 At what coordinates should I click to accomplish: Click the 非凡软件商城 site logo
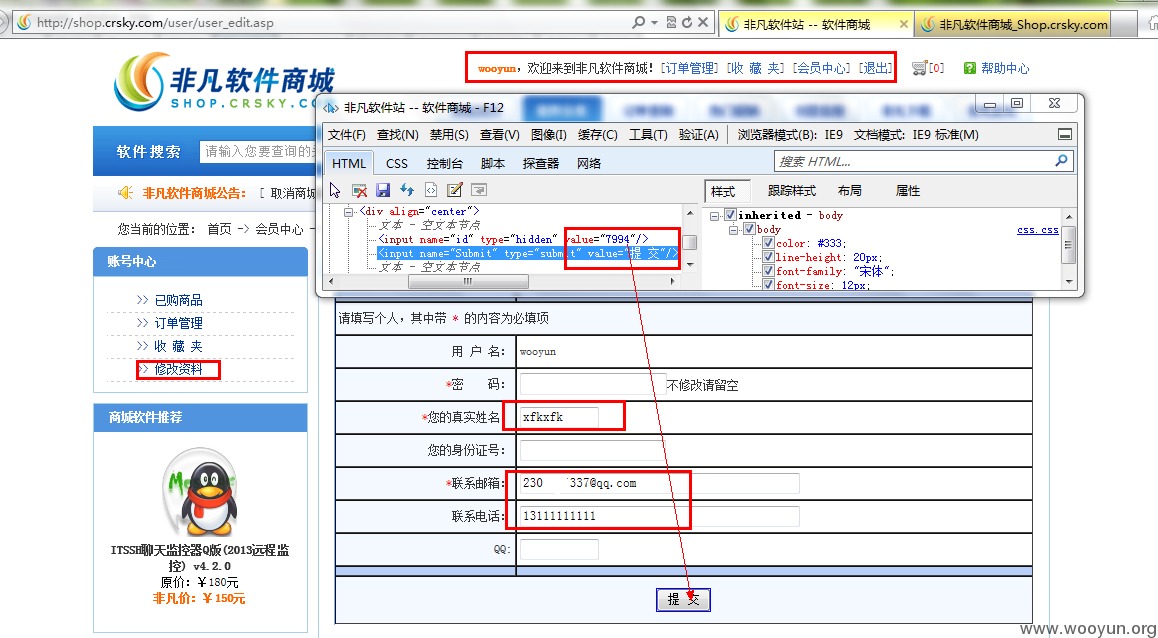224,82
